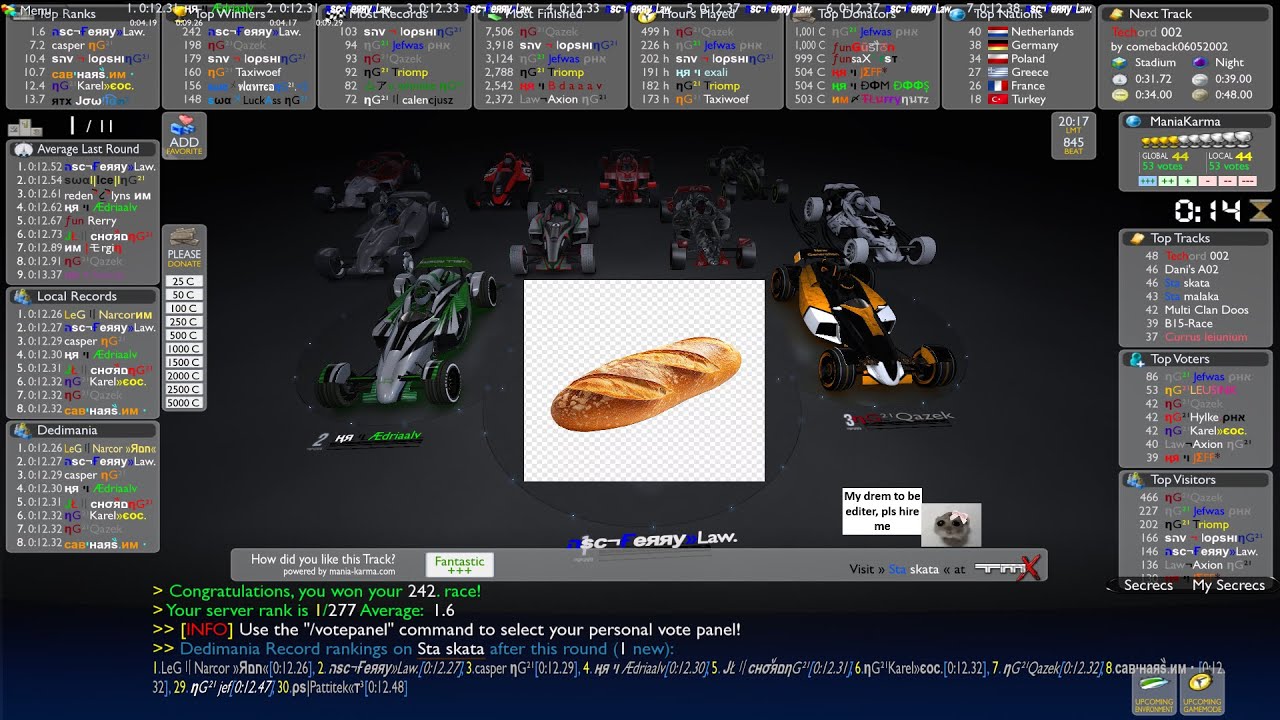The image size is (1280, 720).
Task: Open the Top Voters widget title
Action: (x=1180, y=359)
